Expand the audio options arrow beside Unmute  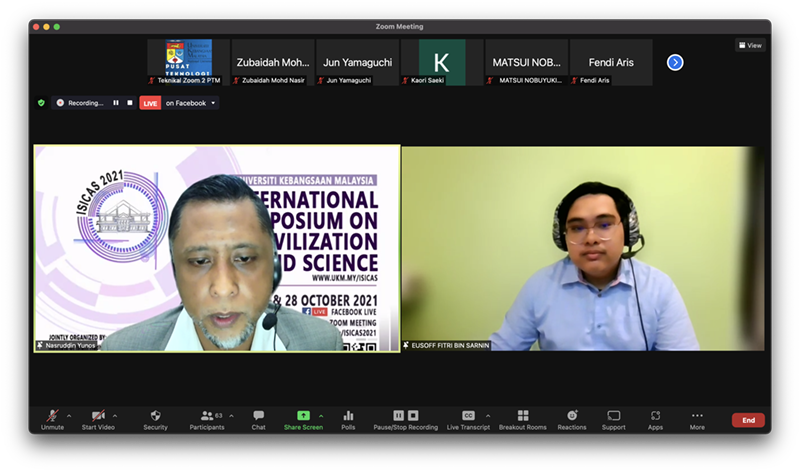pyautogui.click(x=69, y=415)
